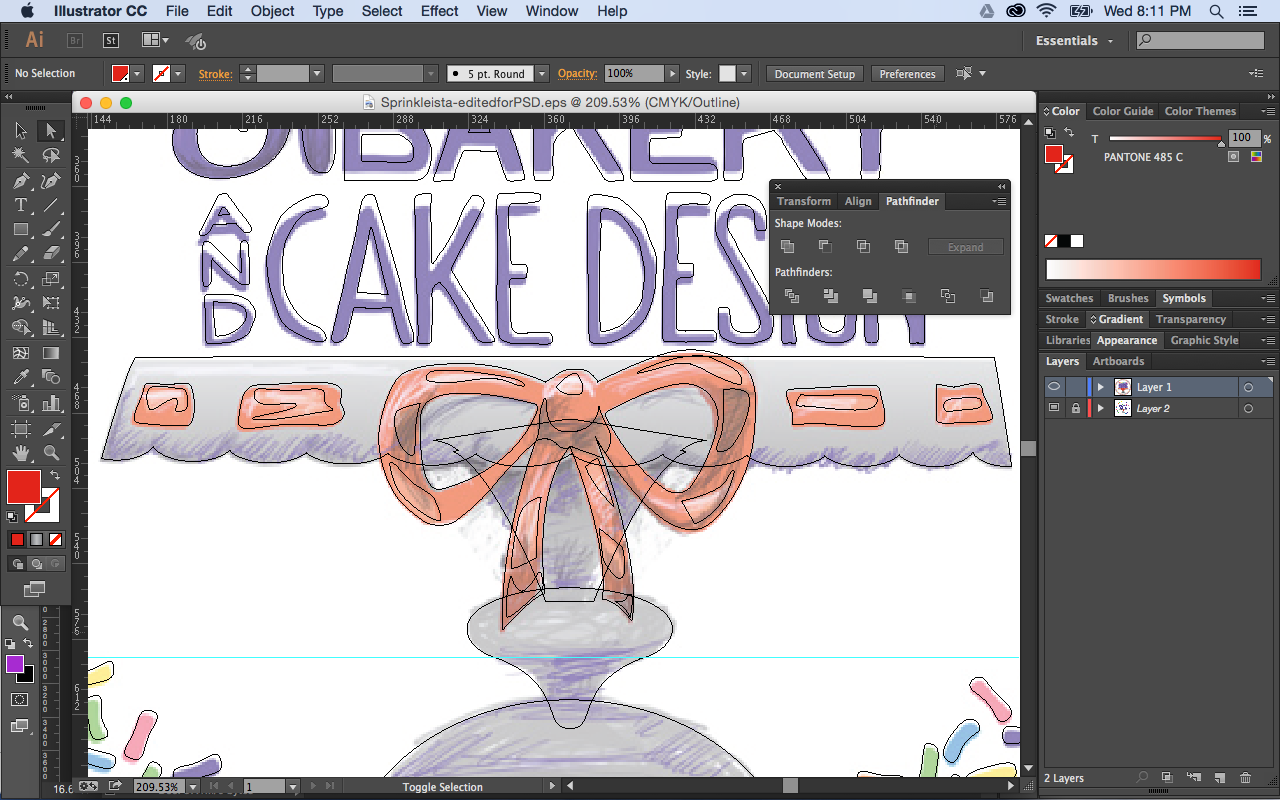Set fill mode to Color button
Image resolution: width=1280 pixels, height=800 pixels.
point(17,539)
